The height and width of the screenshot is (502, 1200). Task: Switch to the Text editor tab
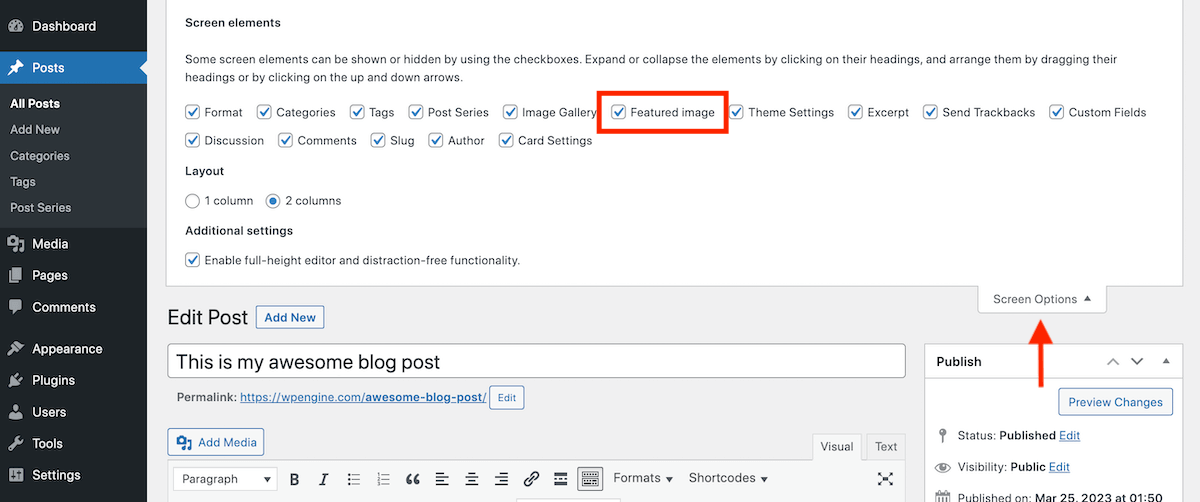pos(885,447)
